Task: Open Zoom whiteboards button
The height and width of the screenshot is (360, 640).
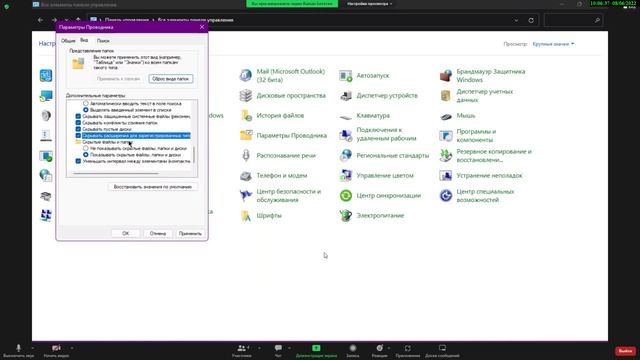Action: pos(442,350)
